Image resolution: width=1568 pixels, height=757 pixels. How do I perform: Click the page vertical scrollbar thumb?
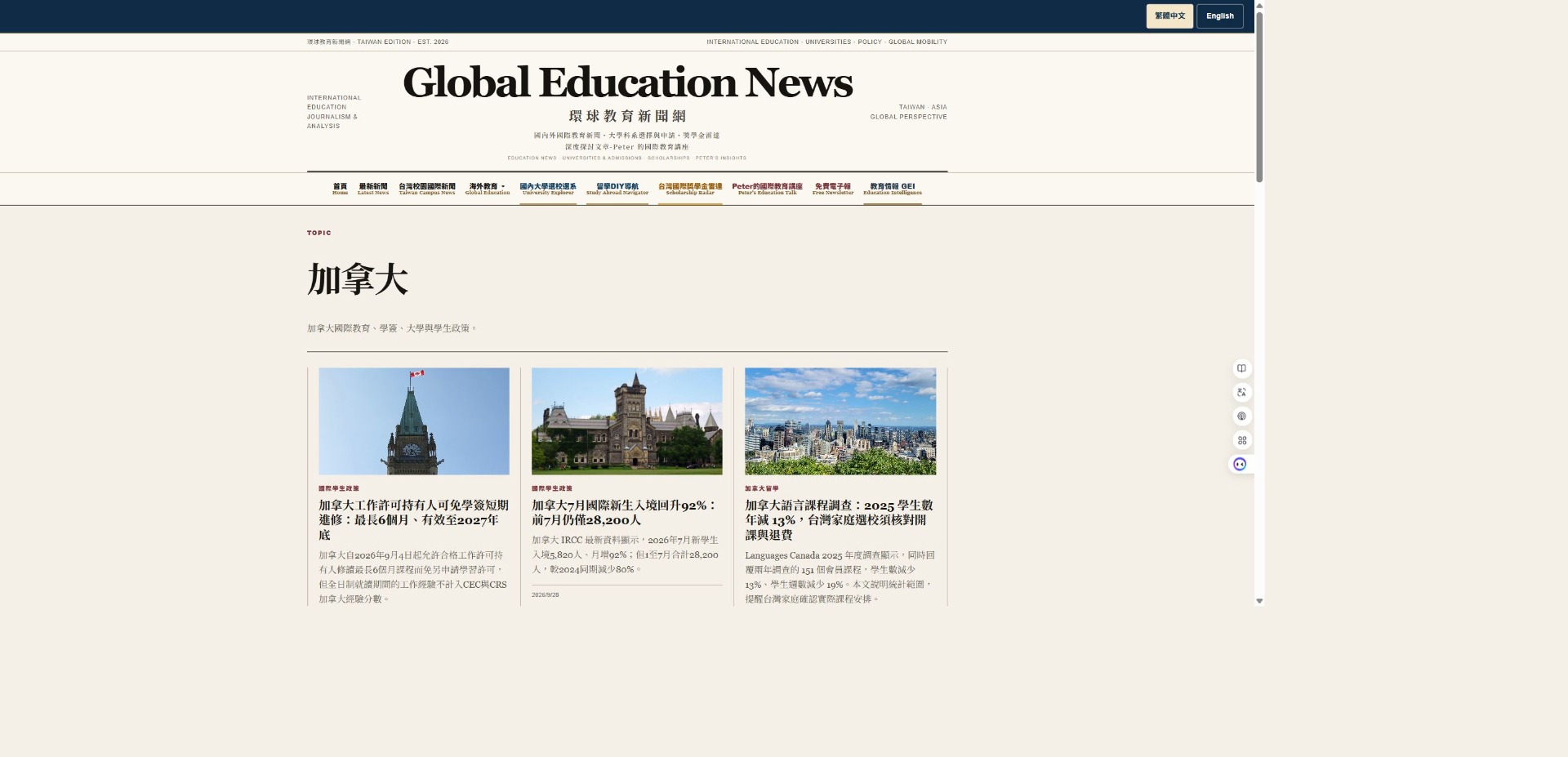point(1259,96)
